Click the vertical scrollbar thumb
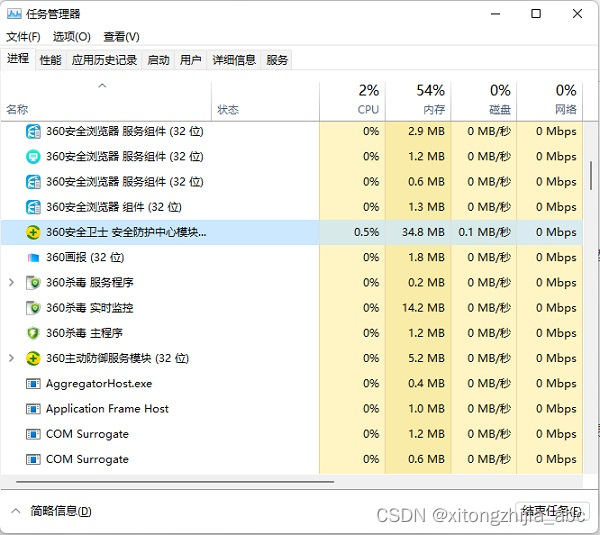Screen dimensions: 600x535 591,176
